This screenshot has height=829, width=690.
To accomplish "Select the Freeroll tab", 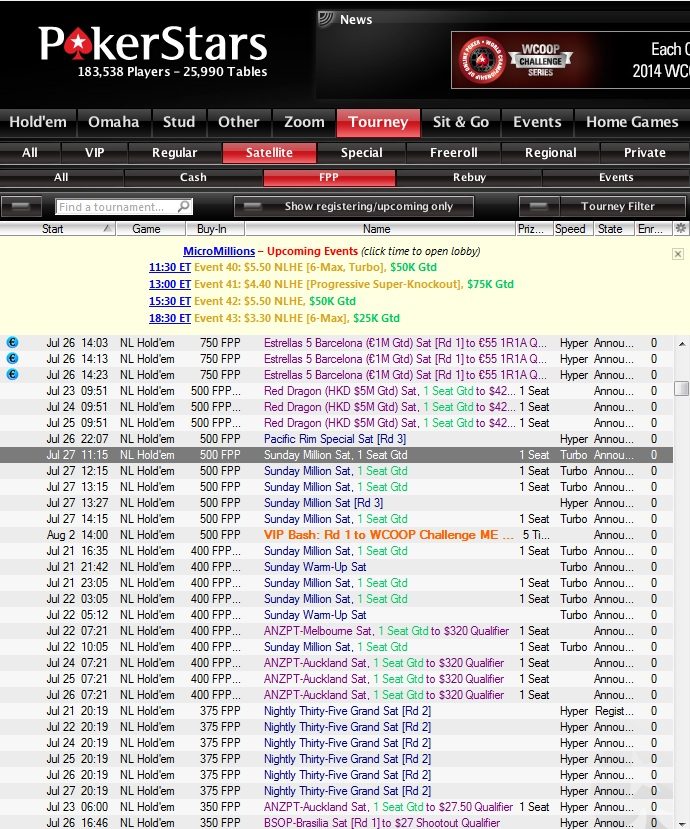I will tap(454, 153).
